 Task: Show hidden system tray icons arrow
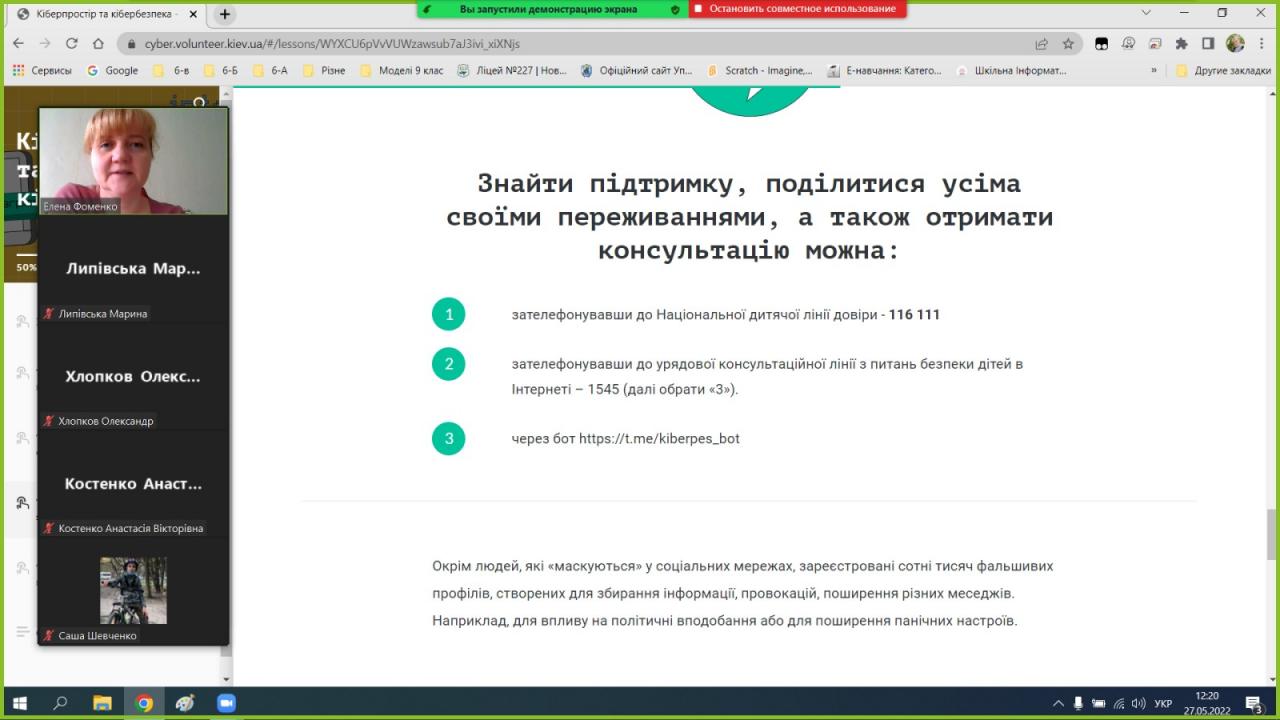[1059, 704]
